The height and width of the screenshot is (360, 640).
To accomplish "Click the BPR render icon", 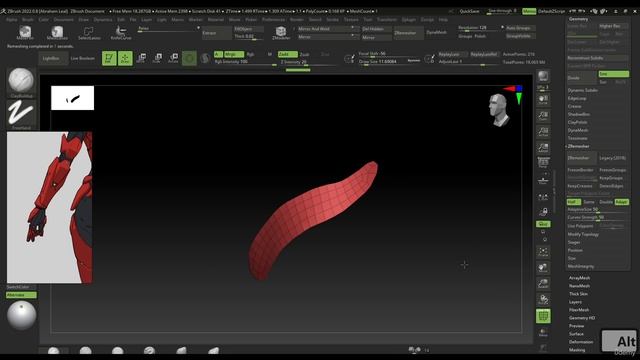I will (x=543, y=76).
